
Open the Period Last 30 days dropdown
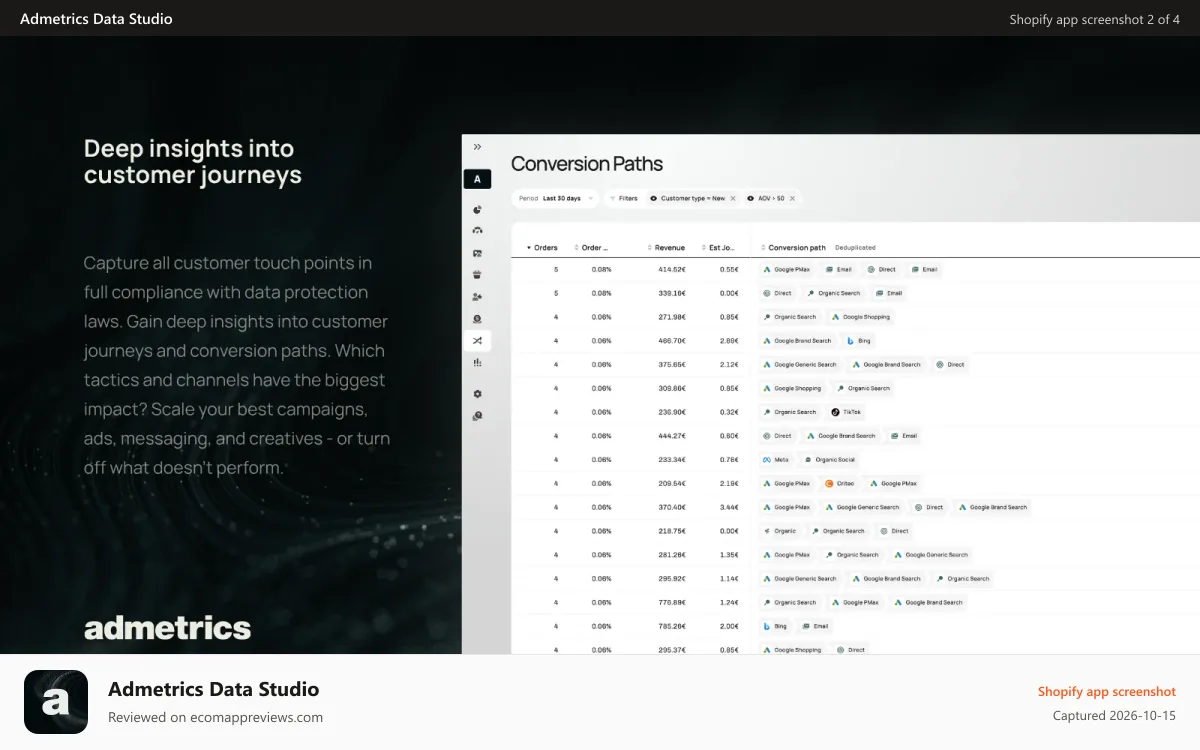click(x=555, y=198)
